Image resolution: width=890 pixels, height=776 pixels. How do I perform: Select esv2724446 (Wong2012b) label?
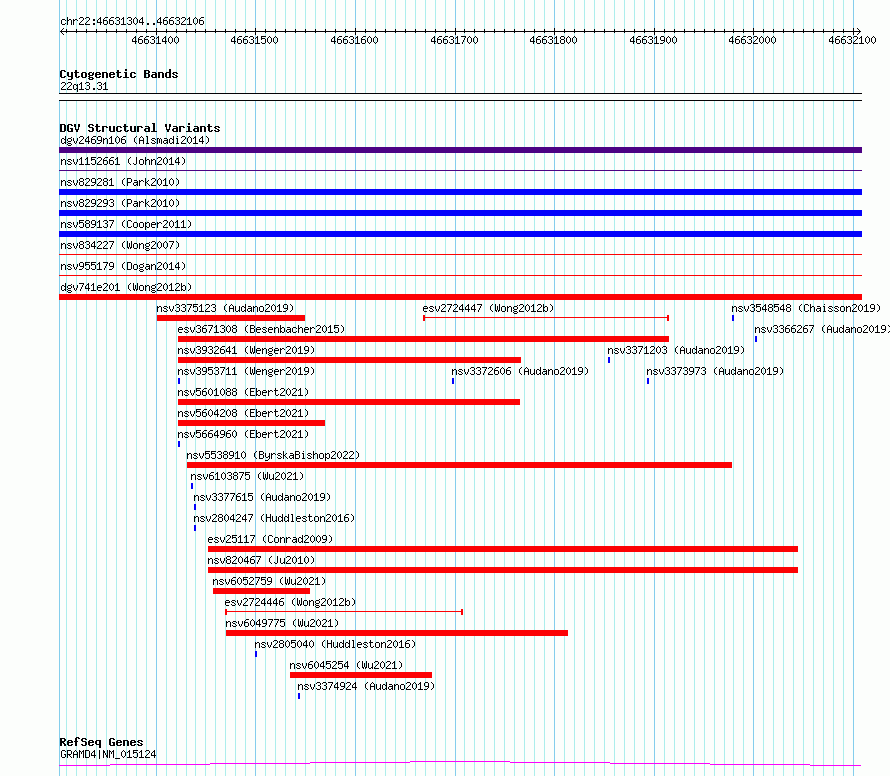pos(290,602)
